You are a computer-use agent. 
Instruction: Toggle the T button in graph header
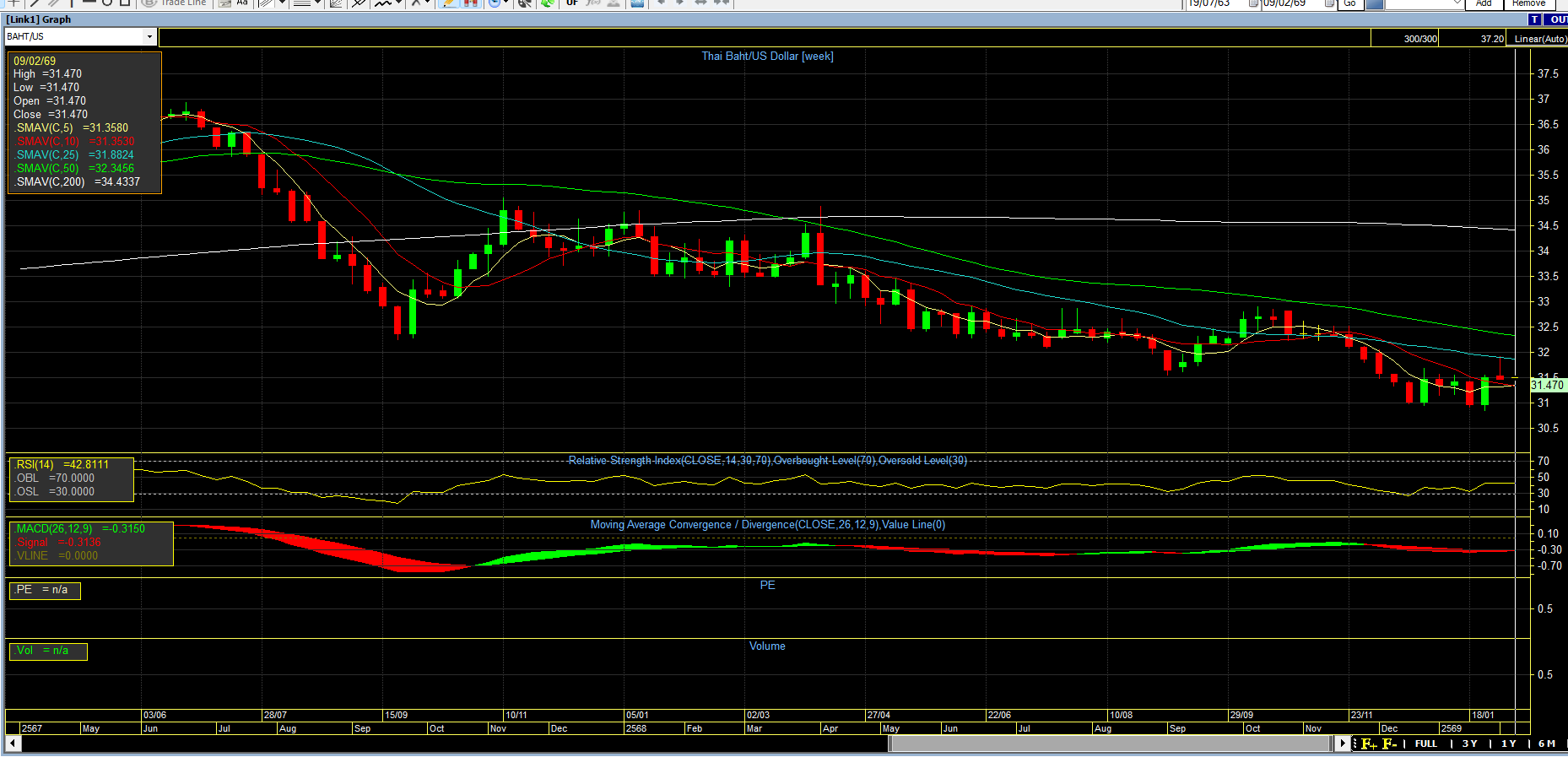coord(1534,19)
